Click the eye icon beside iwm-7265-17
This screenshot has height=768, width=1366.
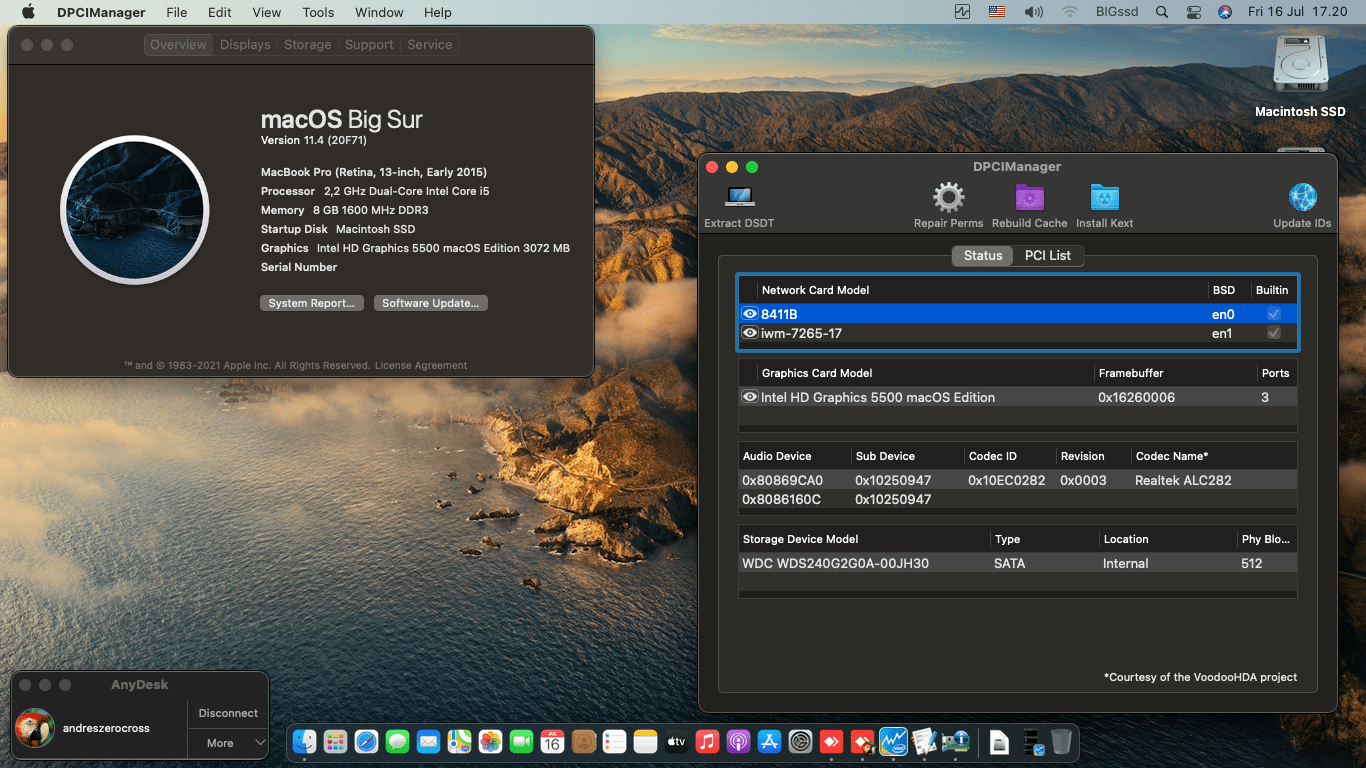pyautogui.click(x=749, y=333)
